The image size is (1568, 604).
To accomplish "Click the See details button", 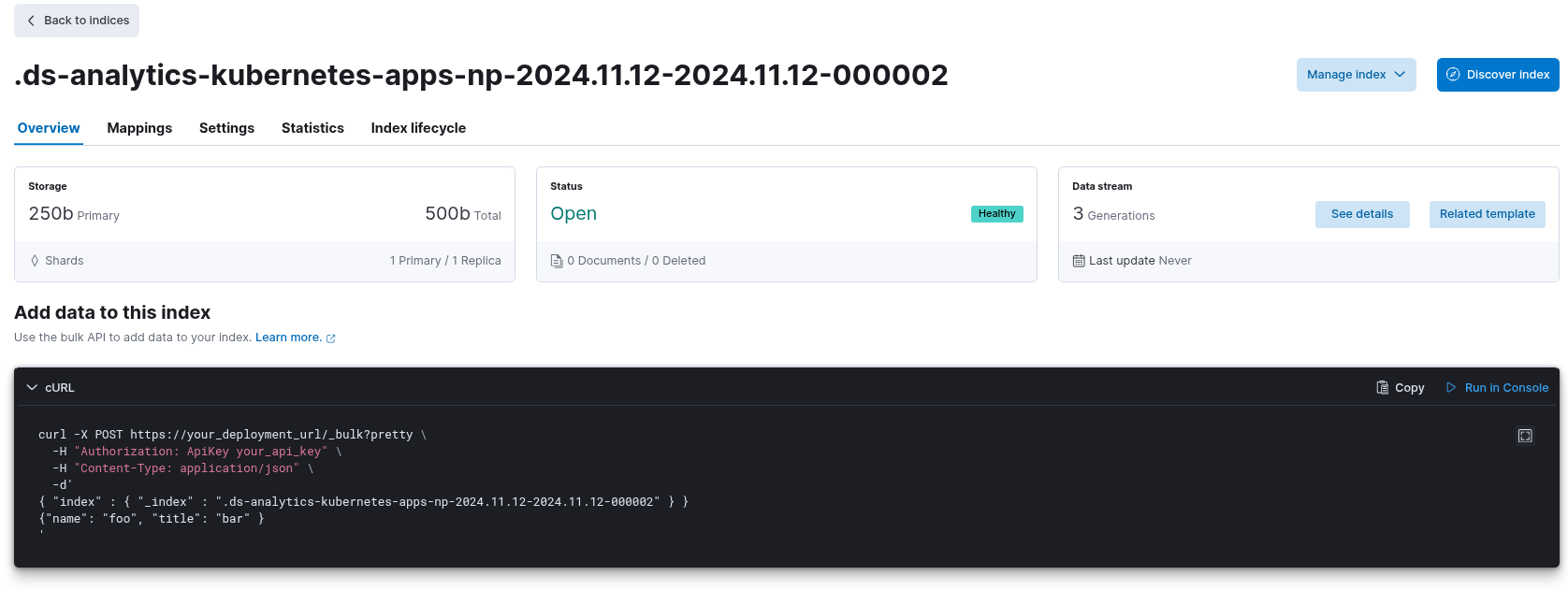I will [x=1362, y=214].
